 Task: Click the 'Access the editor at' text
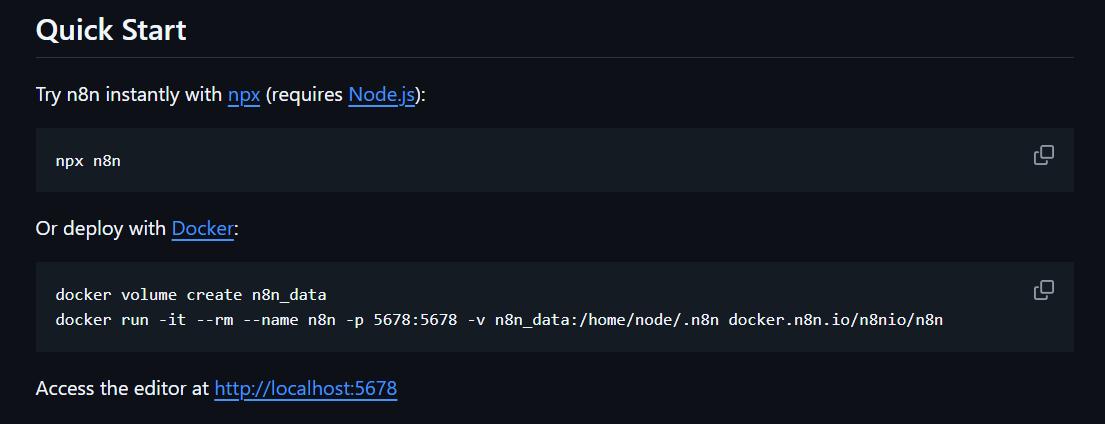(122, 388)
